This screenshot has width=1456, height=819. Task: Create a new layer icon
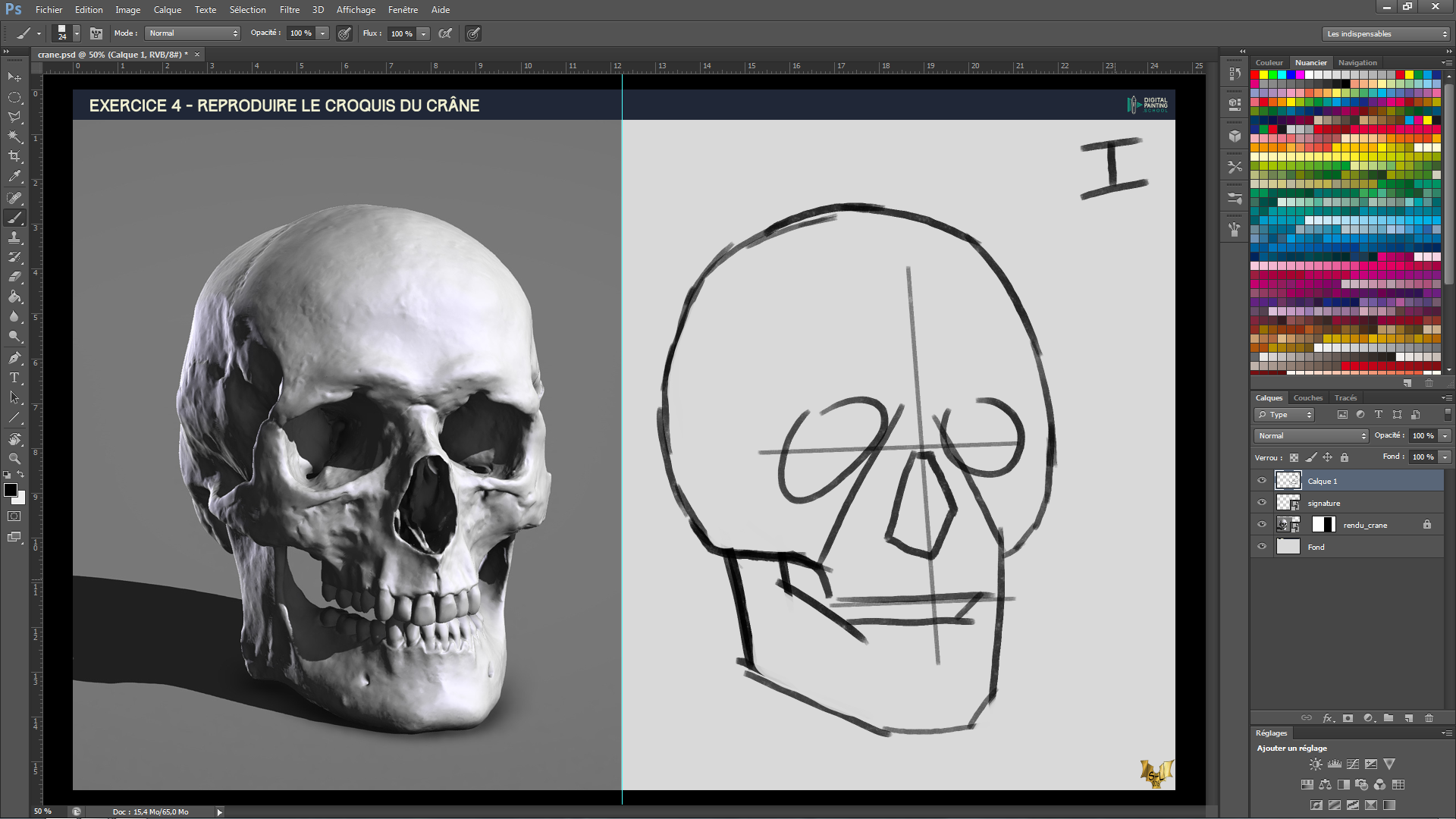(x=1408, y=718)
